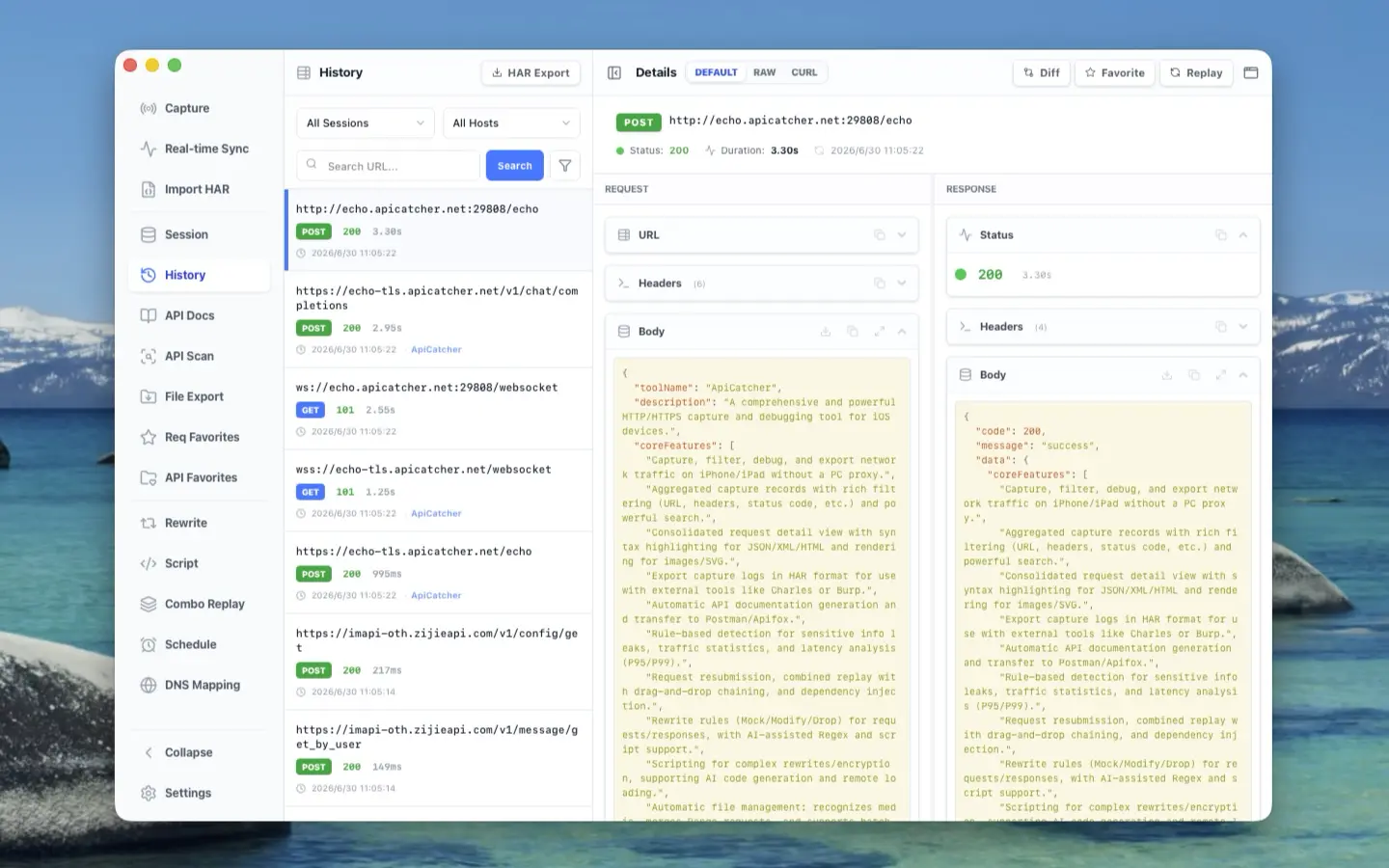Click HAR Export button
Screen dimensions: 1389x868
click(x=531, y=72)
